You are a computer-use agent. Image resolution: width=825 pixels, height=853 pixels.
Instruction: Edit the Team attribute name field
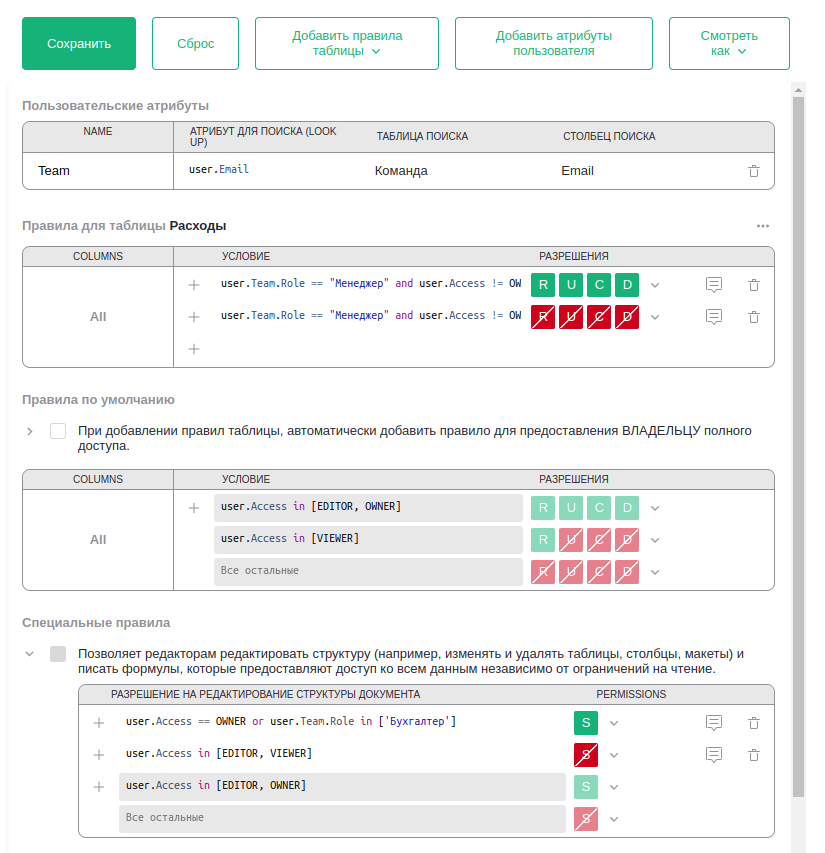coord(98,171)
